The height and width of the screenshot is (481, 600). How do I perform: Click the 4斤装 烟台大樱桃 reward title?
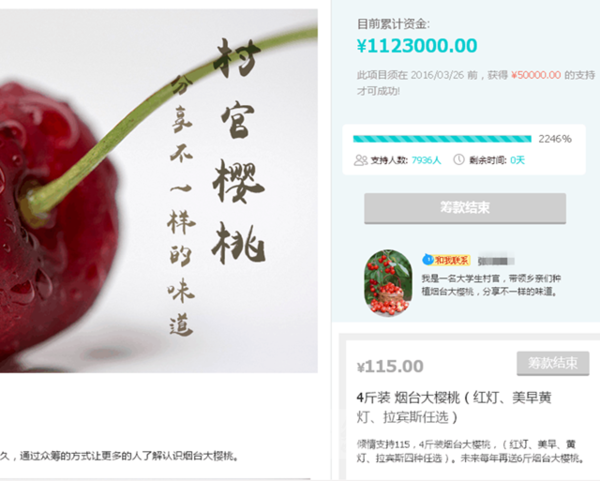pos(454,407)
